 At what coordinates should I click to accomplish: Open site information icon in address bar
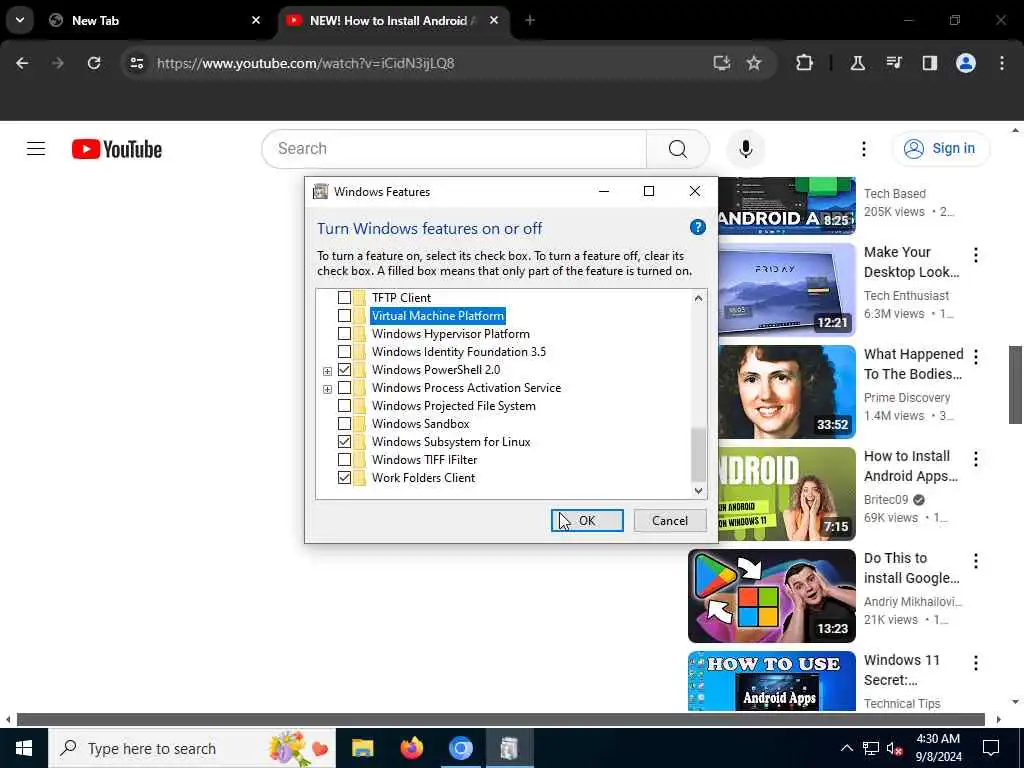tap(136, 63)
